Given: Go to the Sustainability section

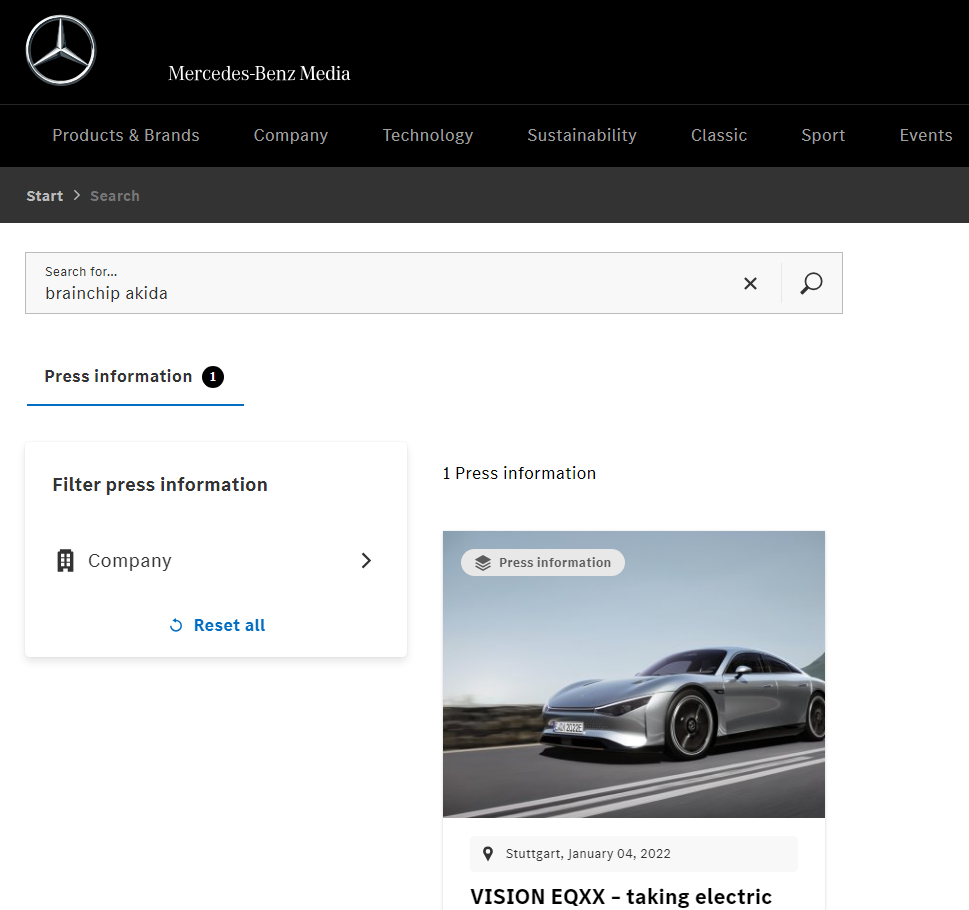Looking at the screenshot, I should (582, 136).
